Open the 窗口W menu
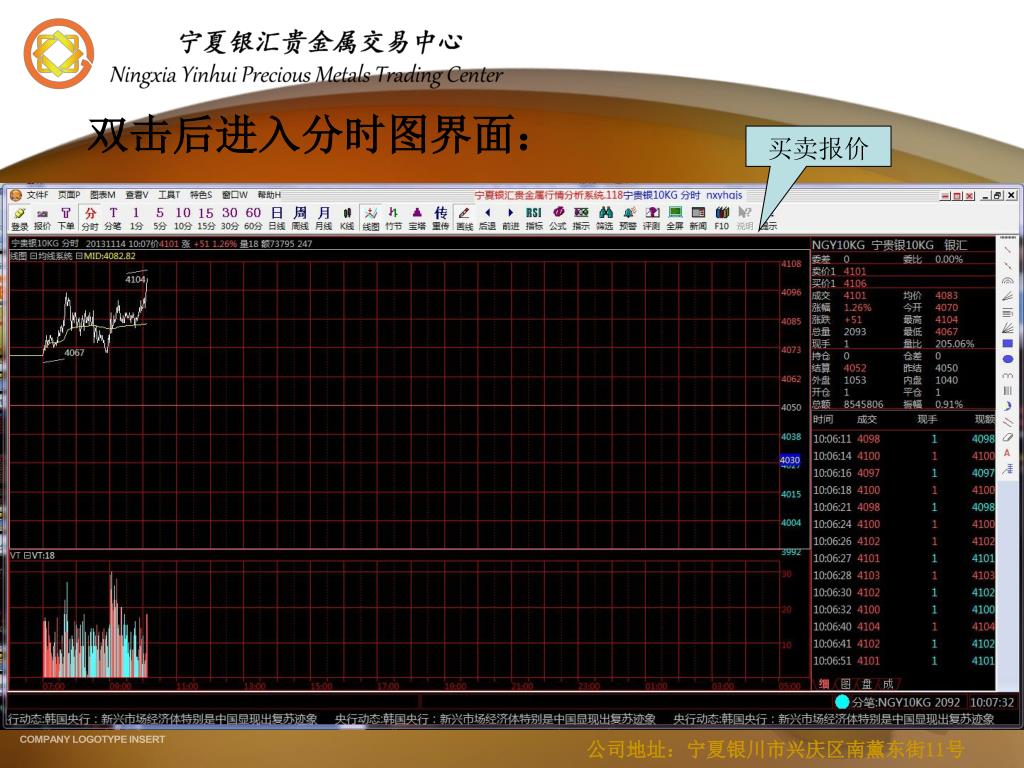Screen dimensions: 1024x768 click(234, 195)
